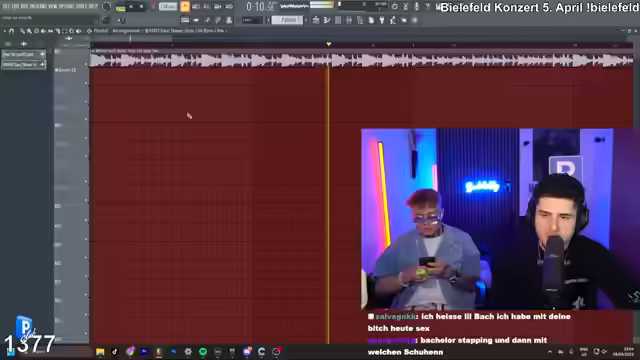The width and height of the screenshot is (640, 360).
Task: Click the master volume knob
Action: point(106,7)
